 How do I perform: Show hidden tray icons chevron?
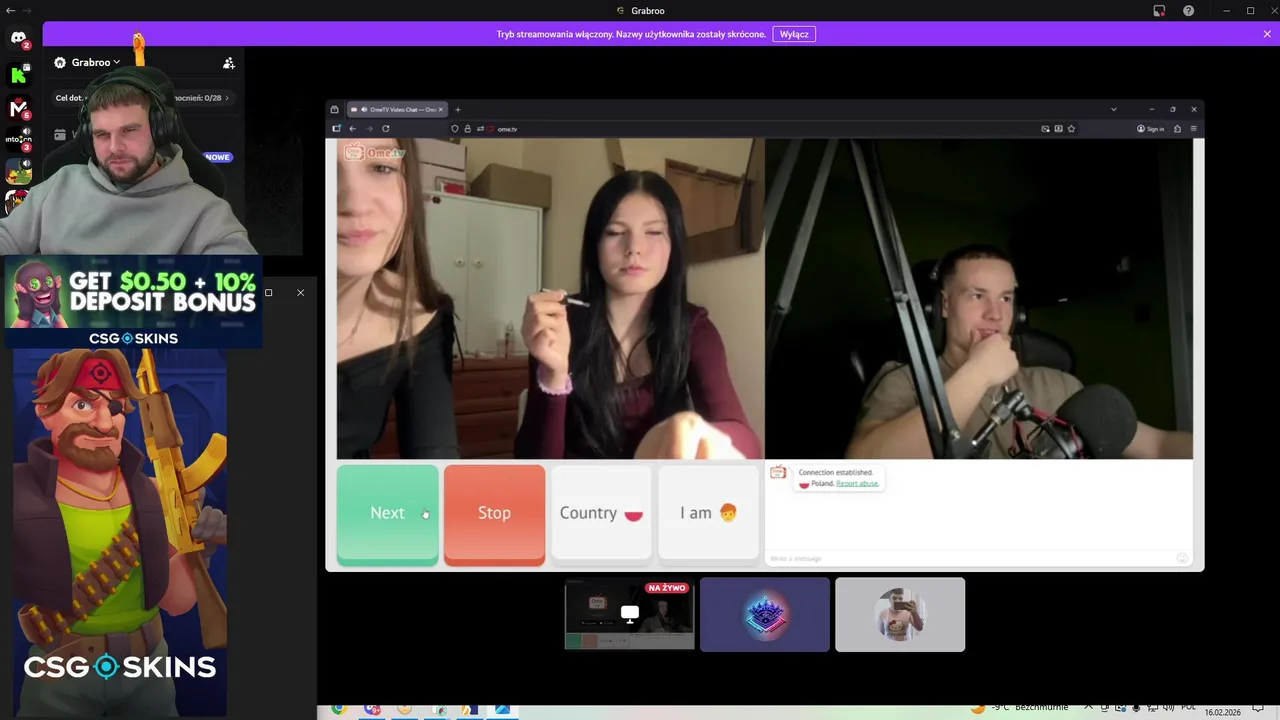[1089, 708]
